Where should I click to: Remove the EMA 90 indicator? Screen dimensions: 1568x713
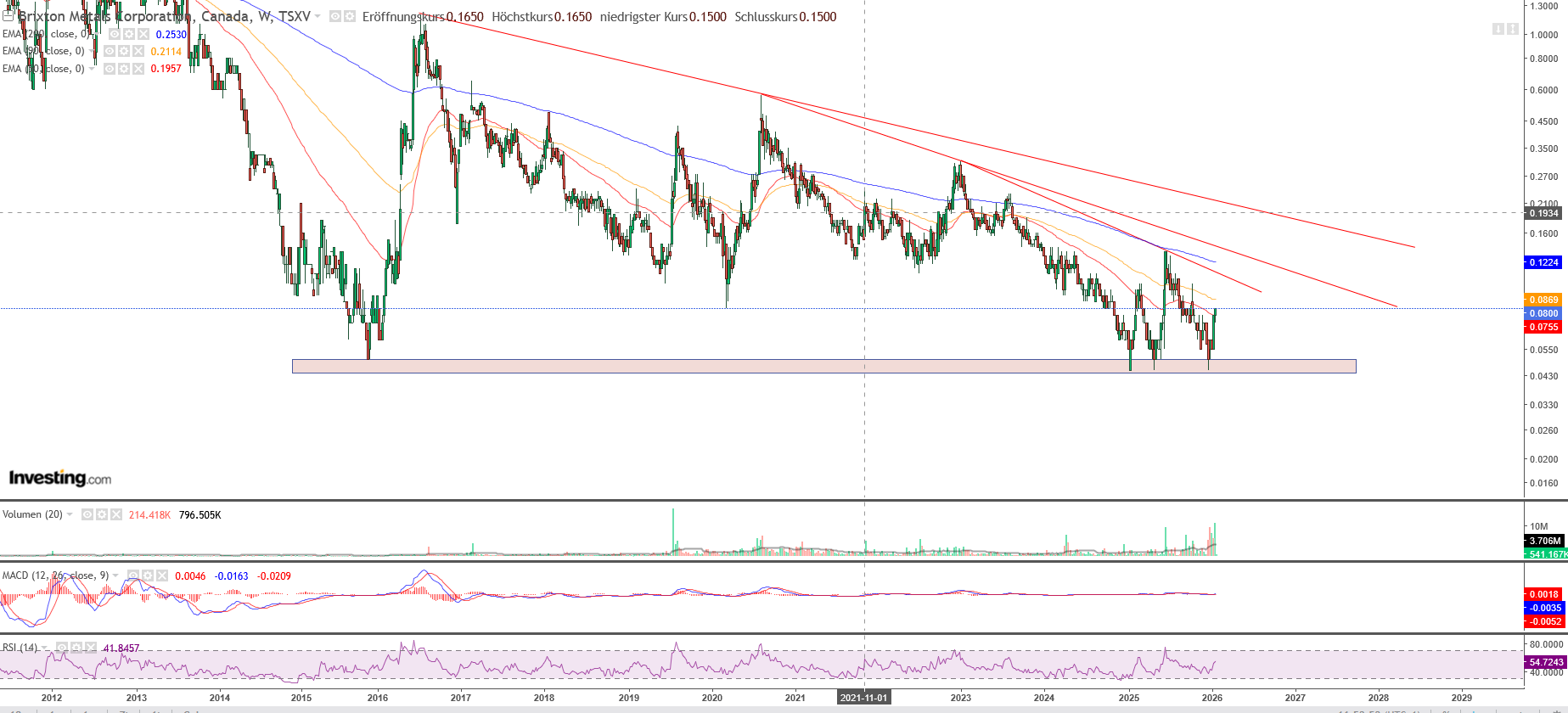click(x=138, y=51)
